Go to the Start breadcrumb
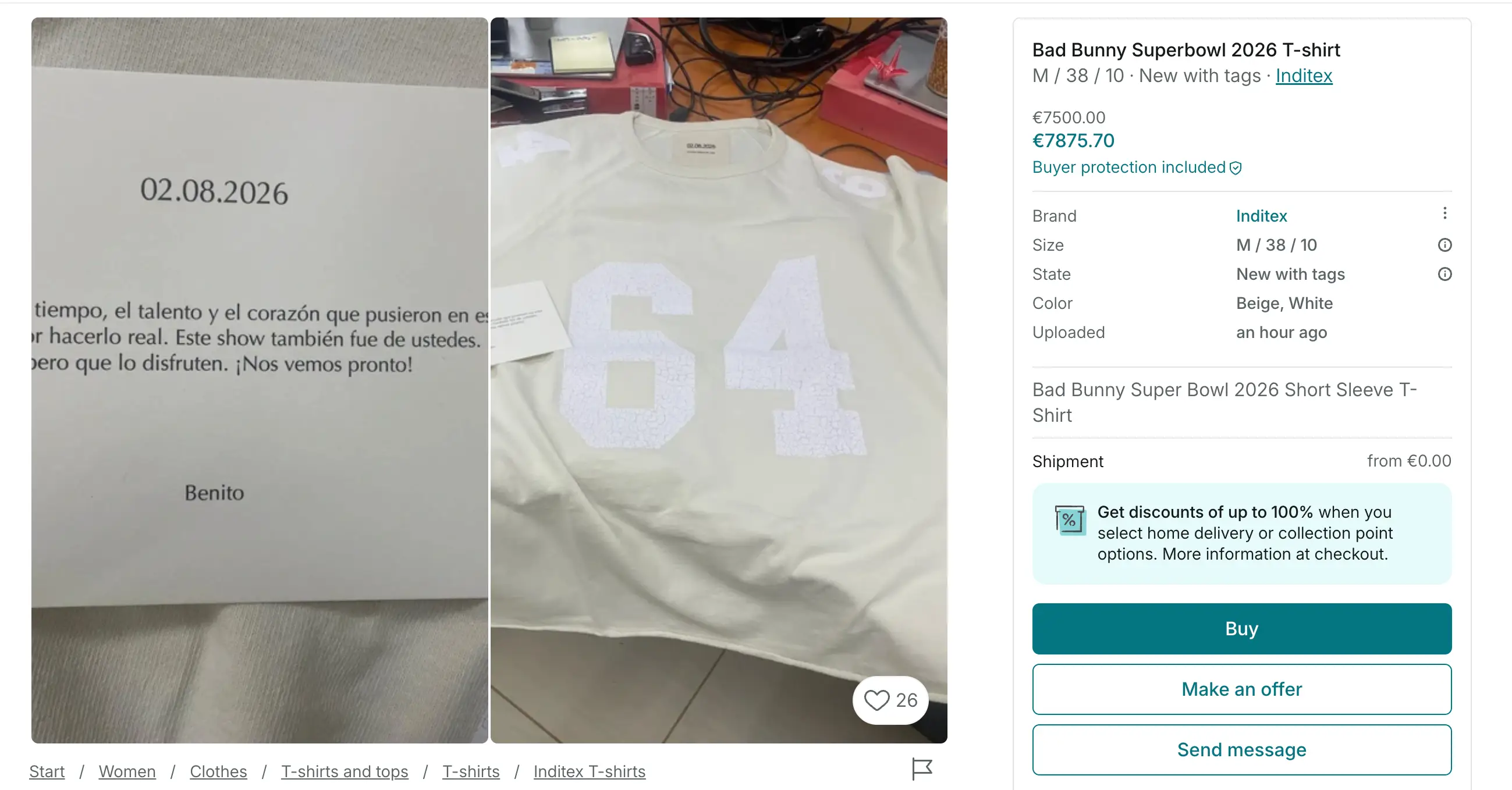1512x790 pixels. [x=47, y=771]
